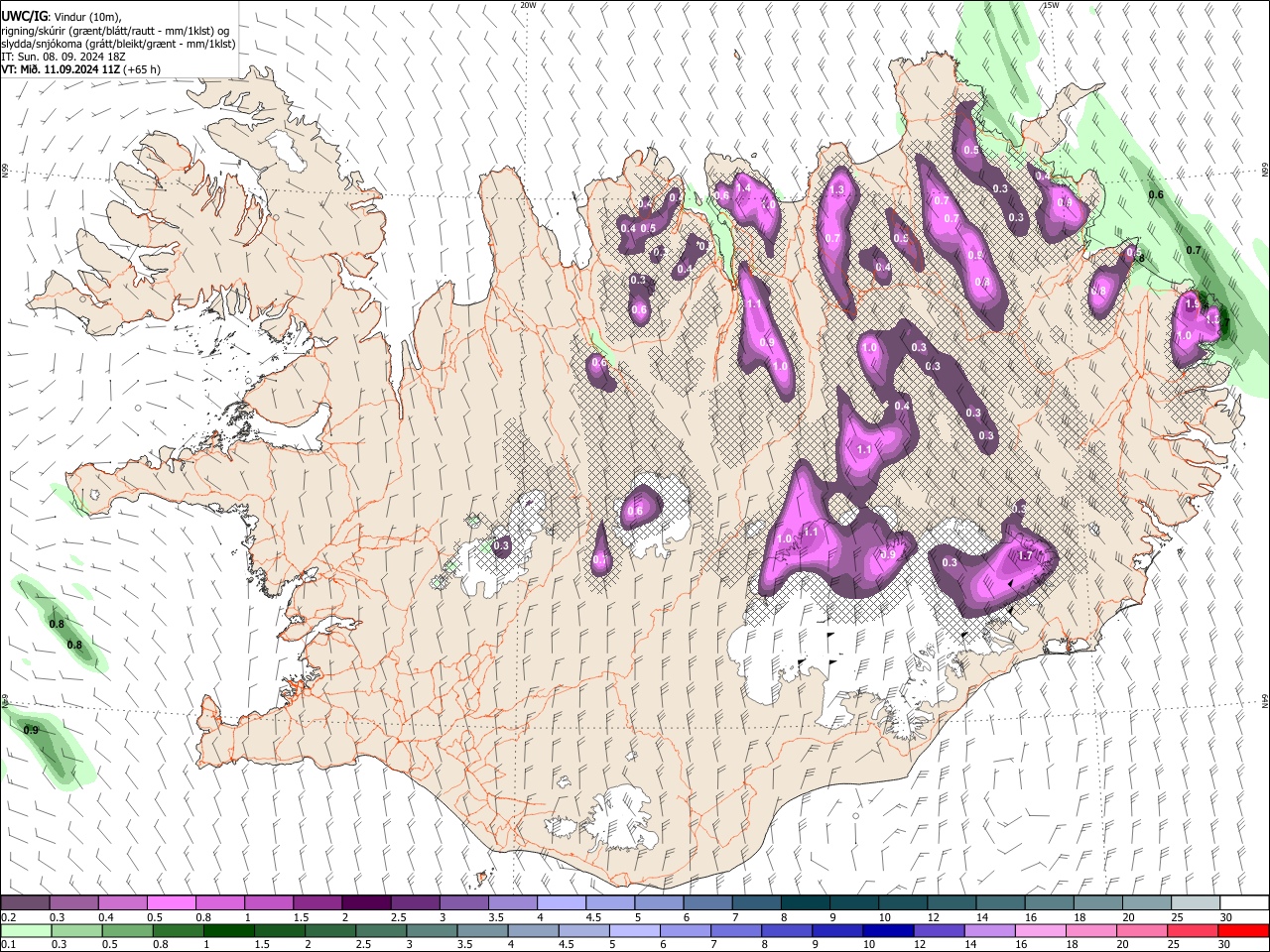The image size is (1270, 952).
Task: Pick the bottom-row legend swatch labeled 7
Action: click(735, 930)
